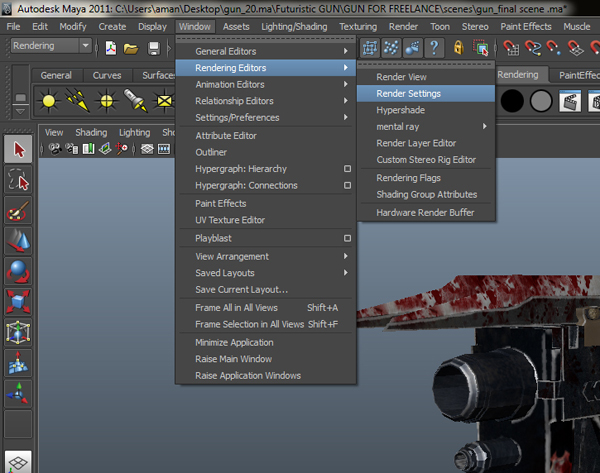This screenshot has height=473, width=600.
Task: Click the Open Scene folder icon
Action: click(x=131, y=49)
